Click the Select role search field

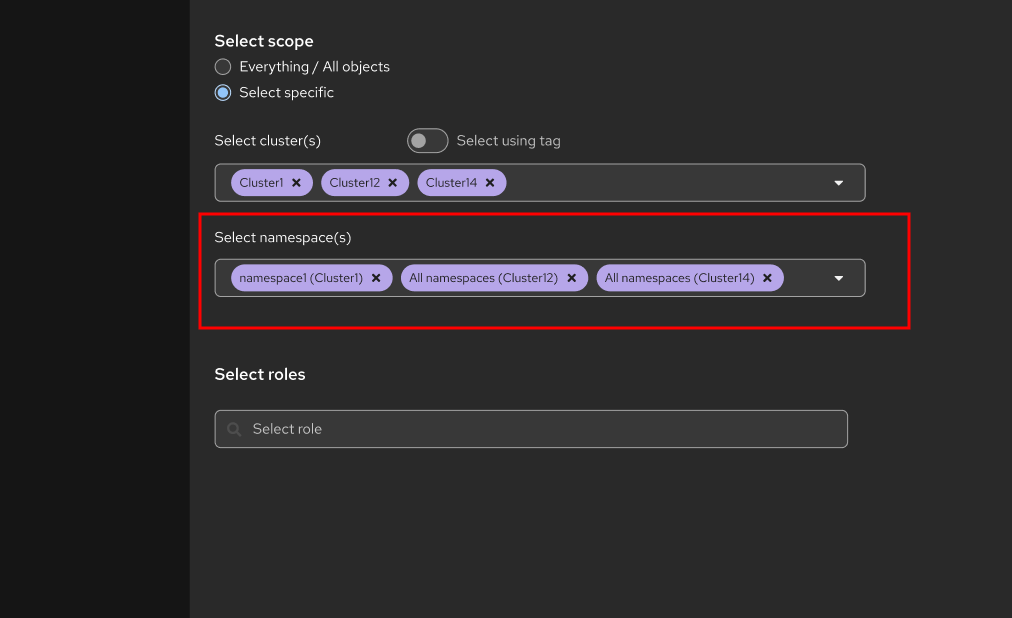tap(540, 429)
